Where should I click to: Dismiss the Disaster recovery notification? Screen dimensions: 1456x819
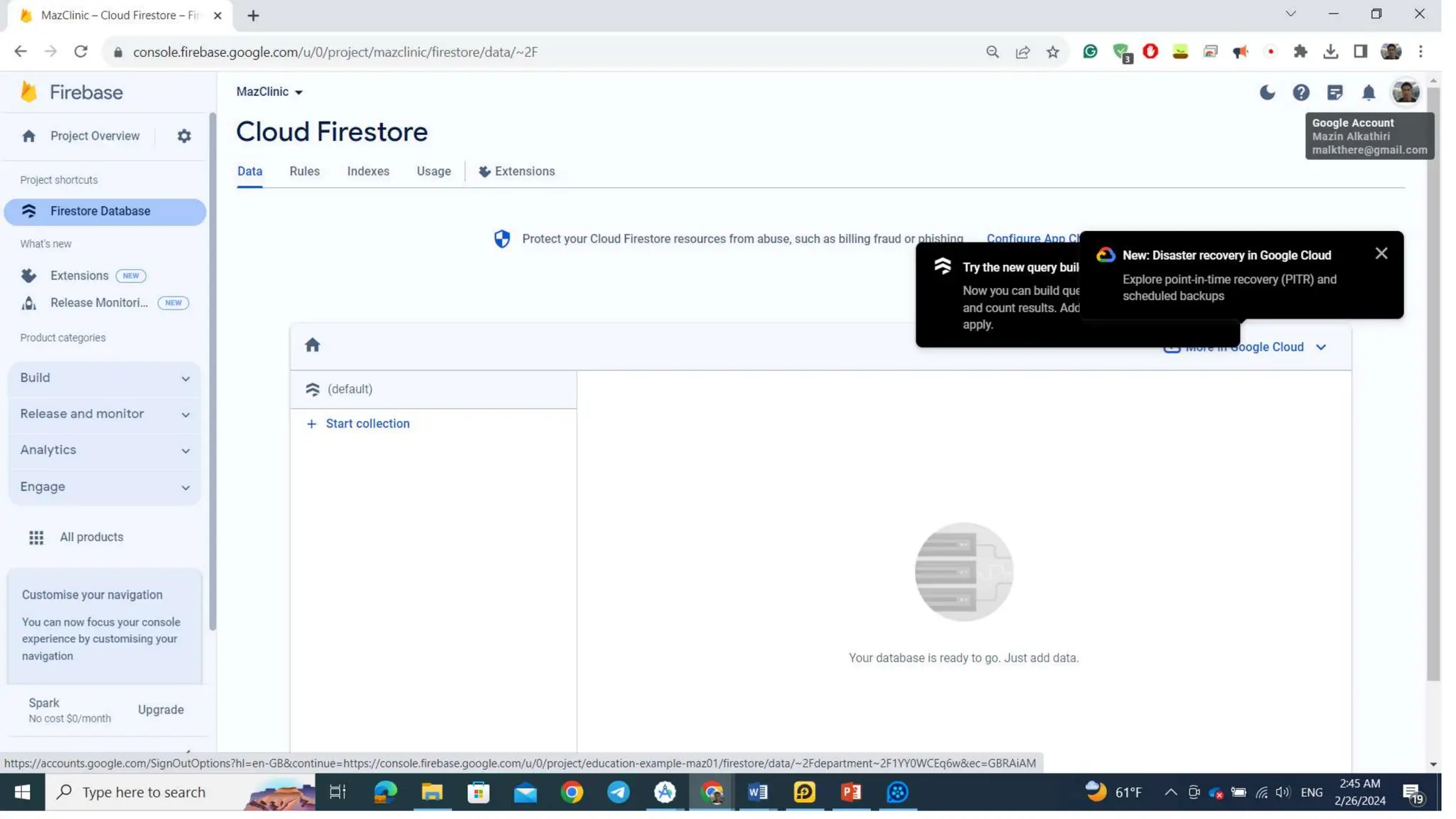pyautogui.click(x=1381, y=254)
